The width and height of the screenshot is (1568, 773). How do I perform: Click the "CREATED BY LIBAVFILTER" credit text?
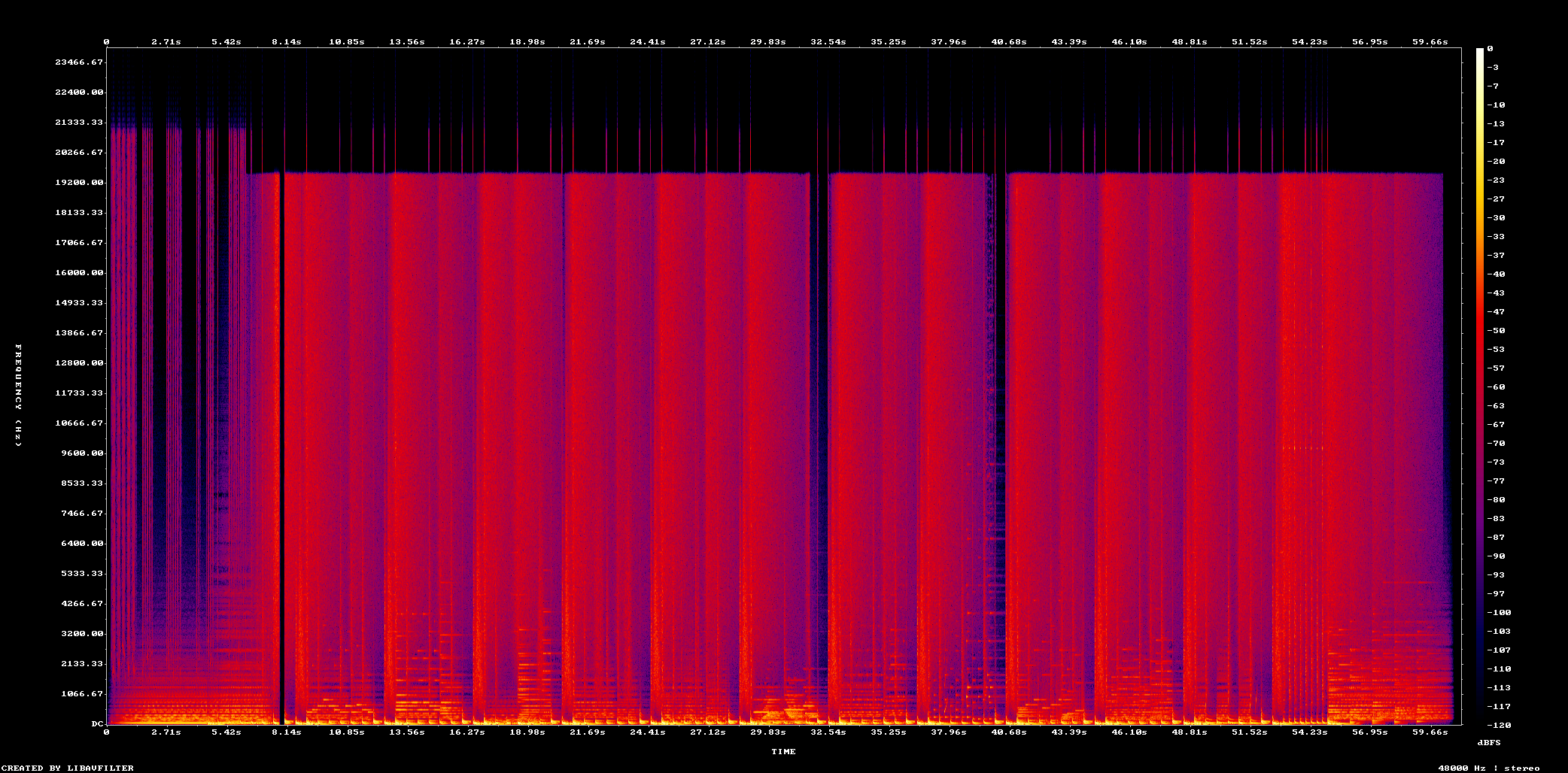[67, 768]
